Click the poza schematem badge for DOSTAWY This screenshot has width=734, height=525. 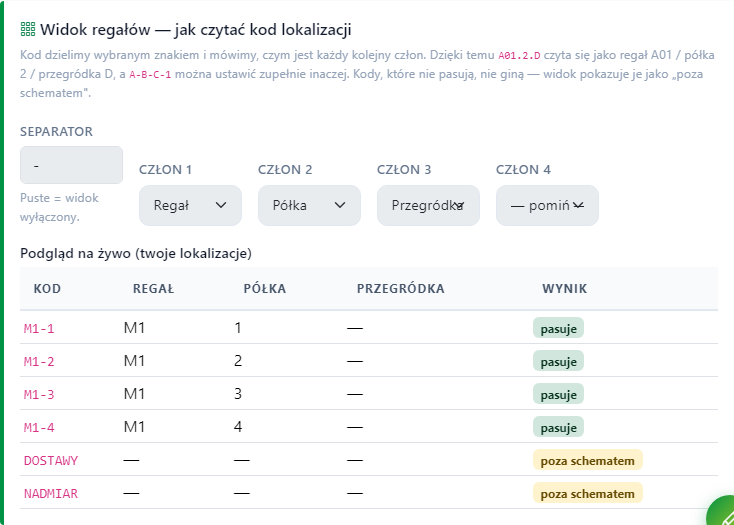click(x=587, y=460)
